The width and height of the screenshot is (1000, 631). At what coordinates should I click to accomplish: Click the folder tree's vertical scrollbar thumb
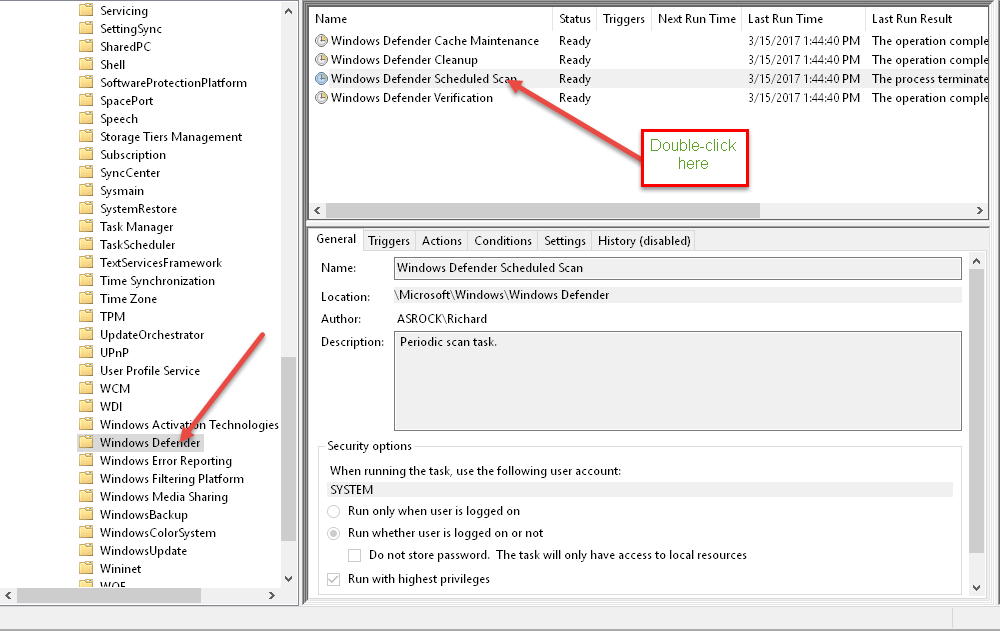point(288,449)
